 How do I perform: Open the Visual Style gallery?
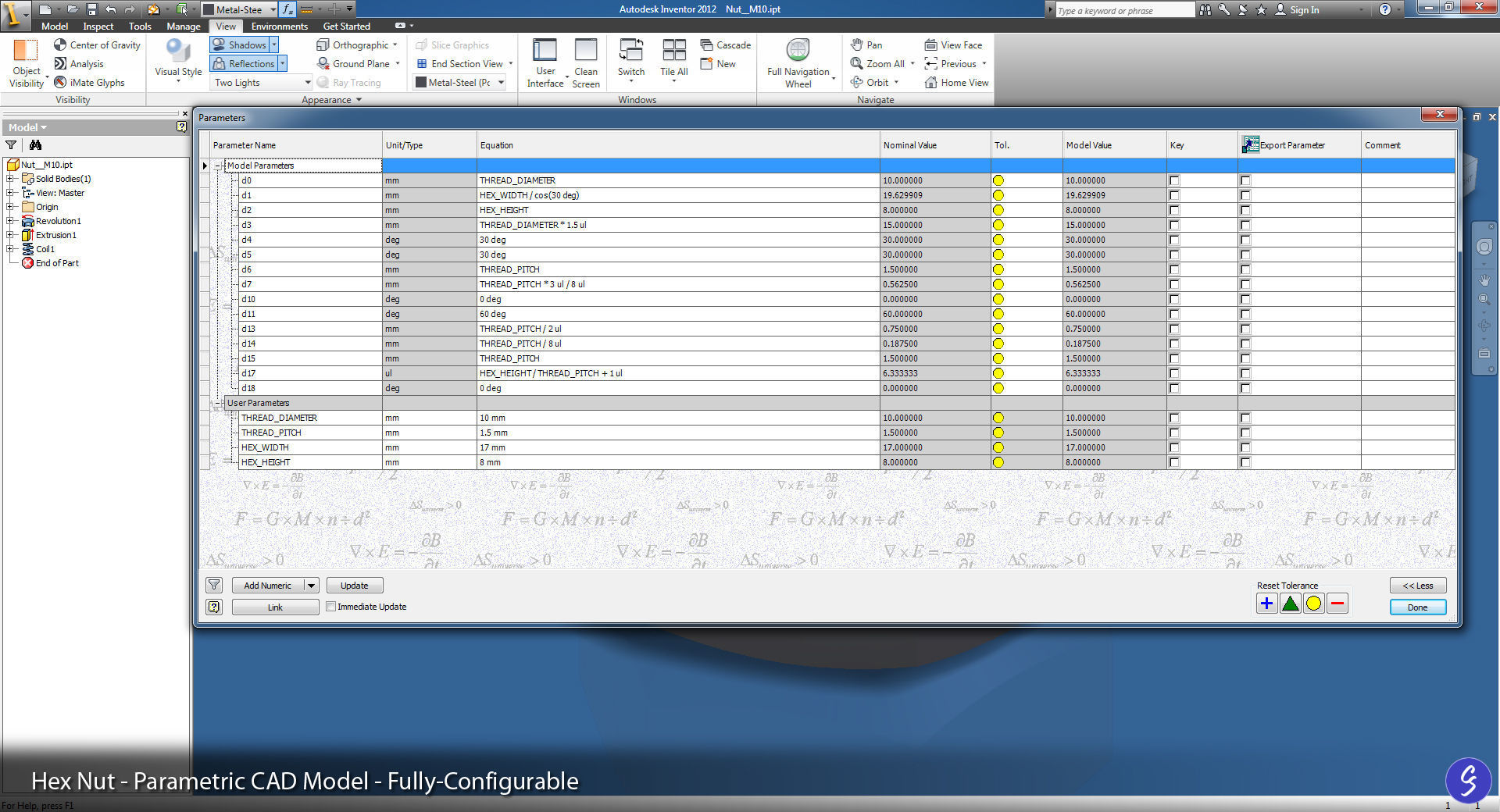178,61
